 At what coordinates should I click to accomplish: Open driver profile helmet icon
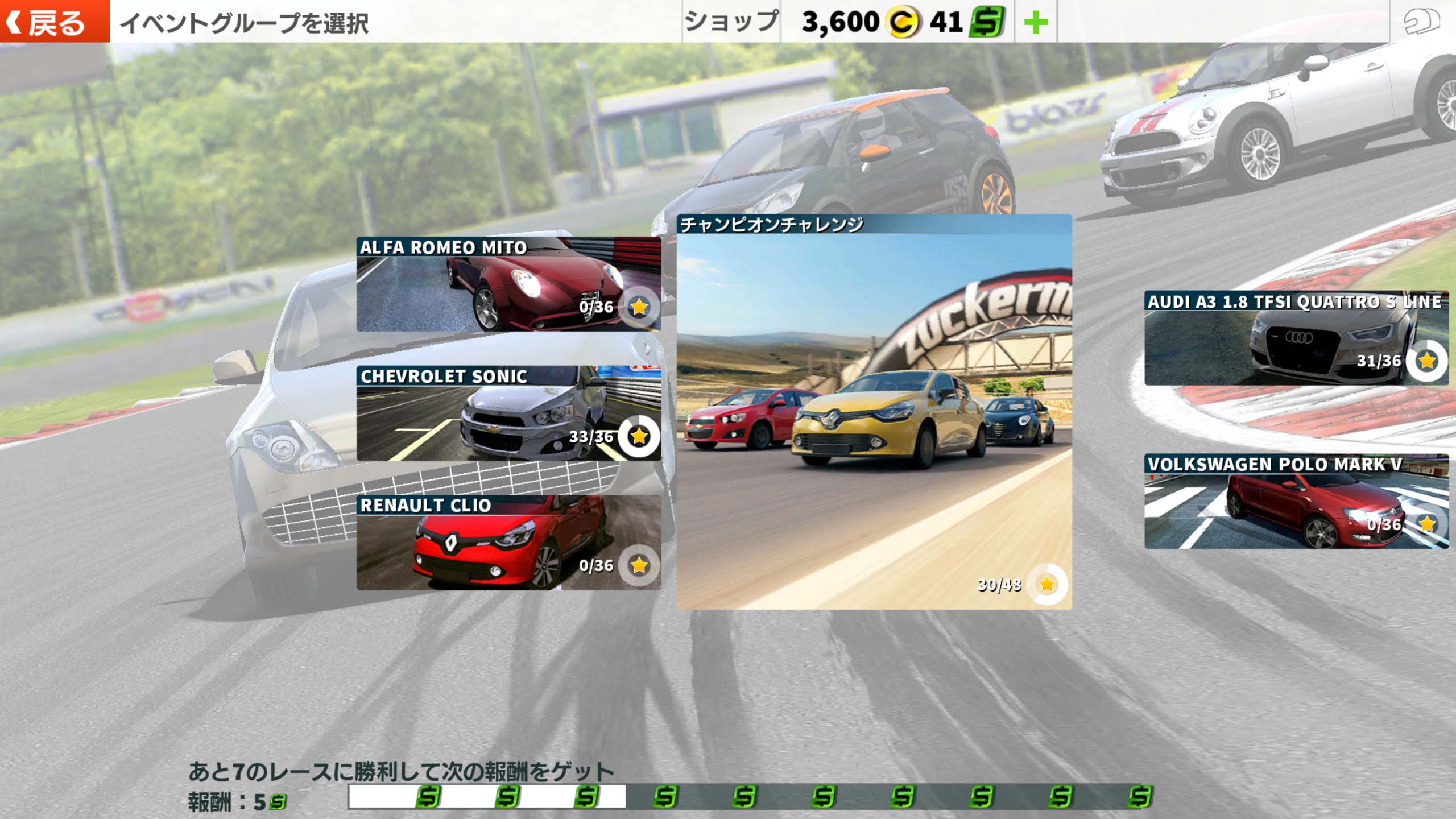coord(1422,22)
